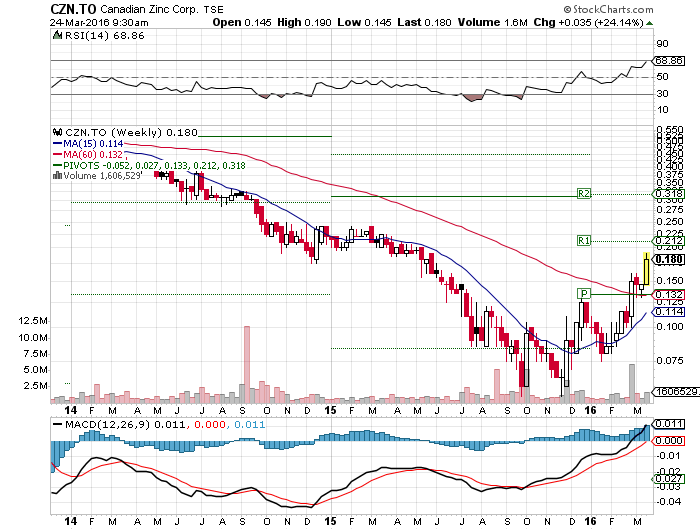
Task: Click the PIVOTS values legend text
Action: tap(154, 166)
